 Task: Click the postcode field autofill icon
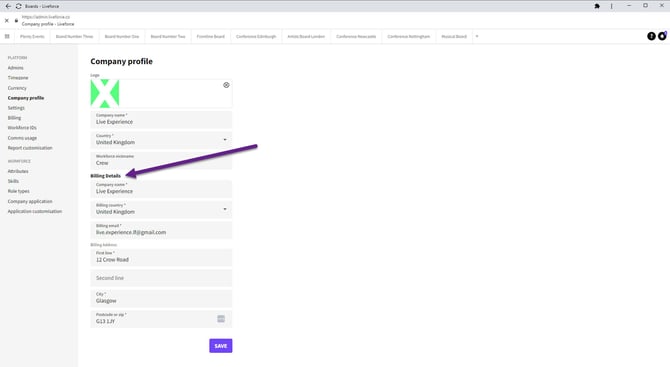coord(221,319)
